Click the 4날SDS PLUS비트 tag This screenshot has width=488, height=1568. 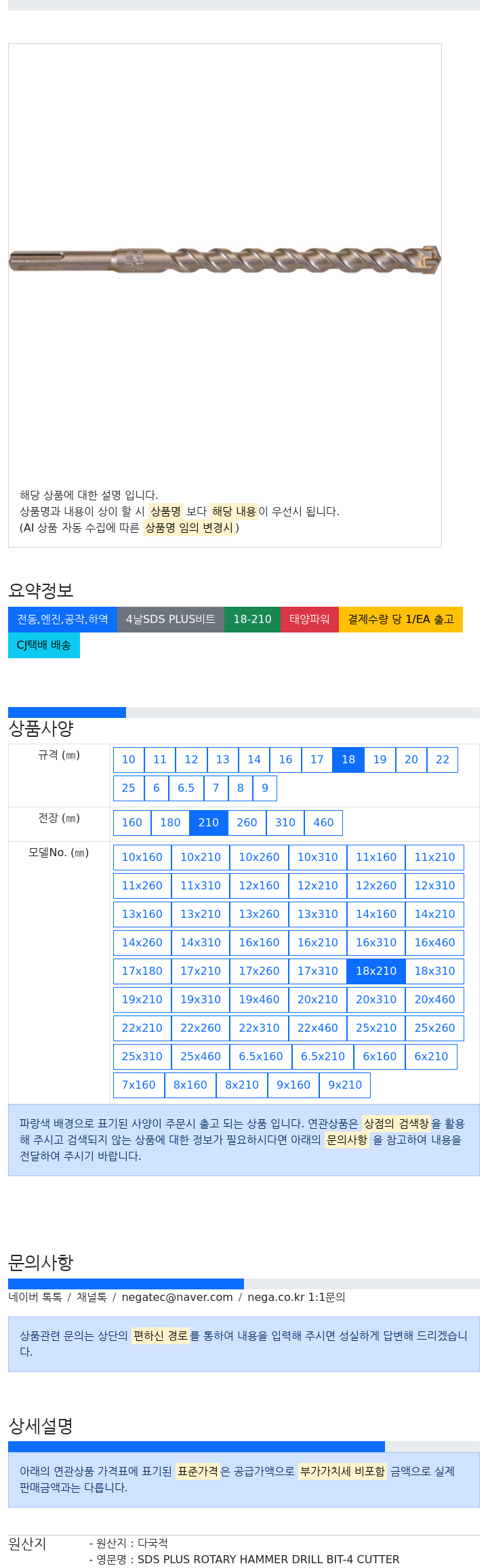pos(171,620)
